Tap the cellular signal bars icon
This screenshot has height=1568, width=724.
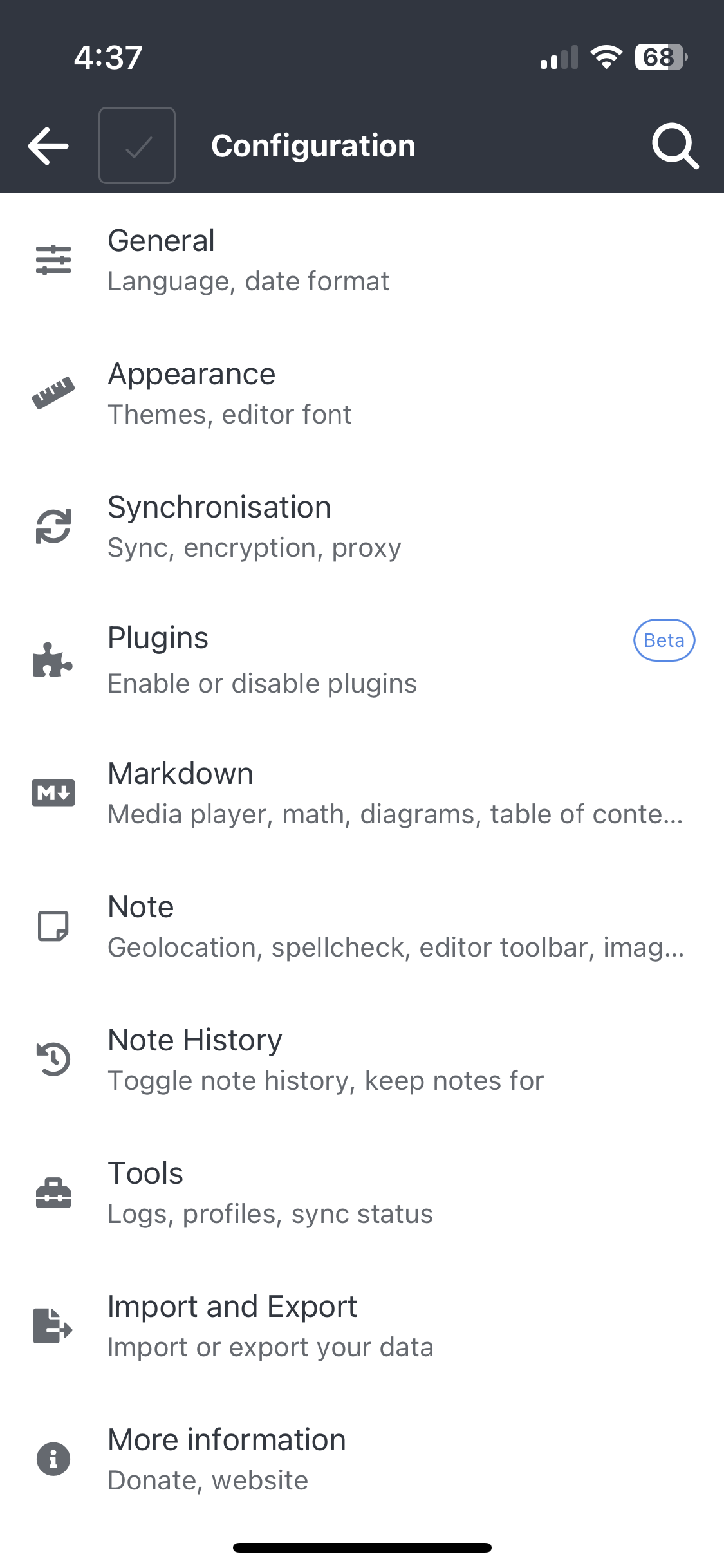pyautogui.click(x=559, y=57)
